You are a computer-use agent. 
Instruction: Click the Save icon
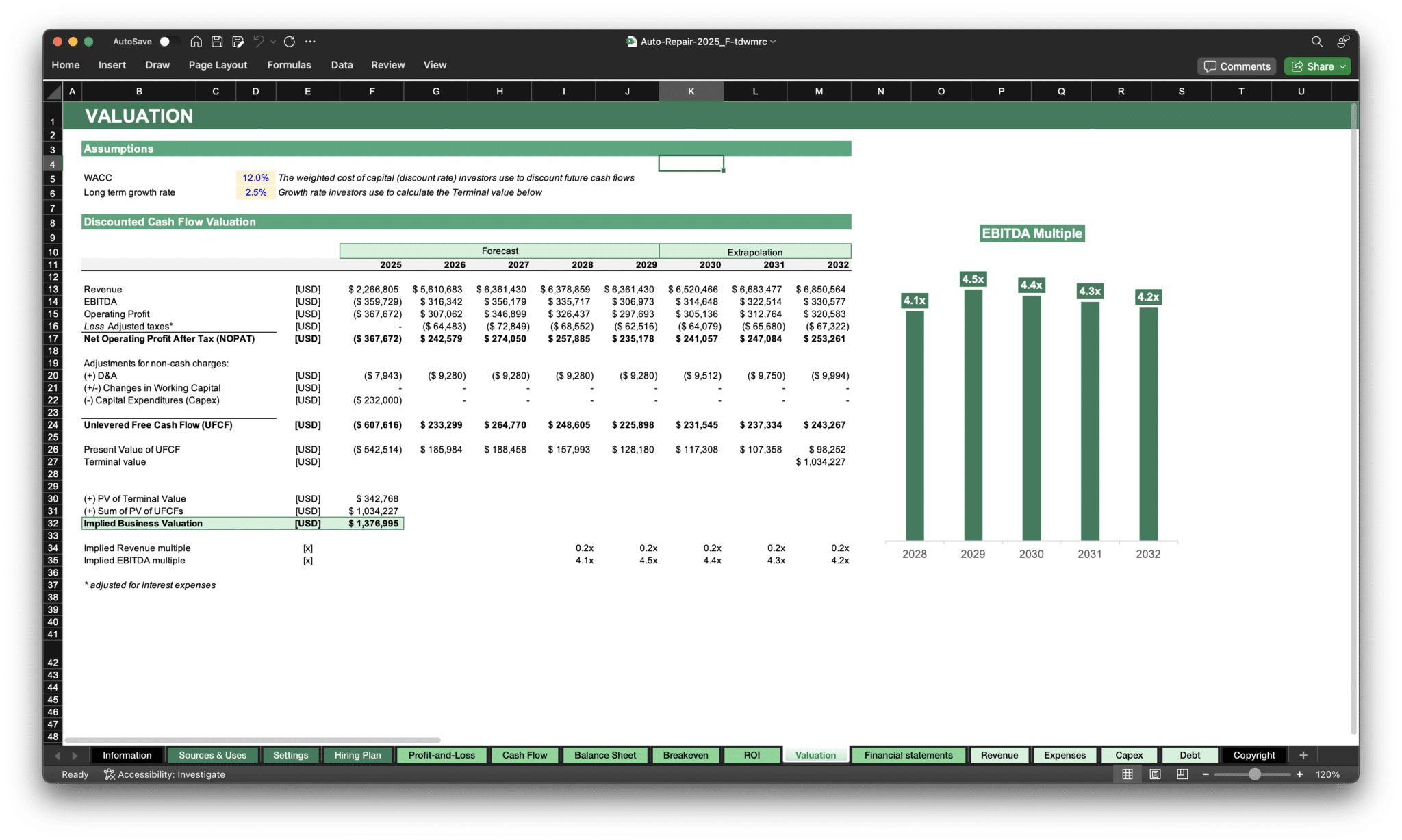point(217,42)
